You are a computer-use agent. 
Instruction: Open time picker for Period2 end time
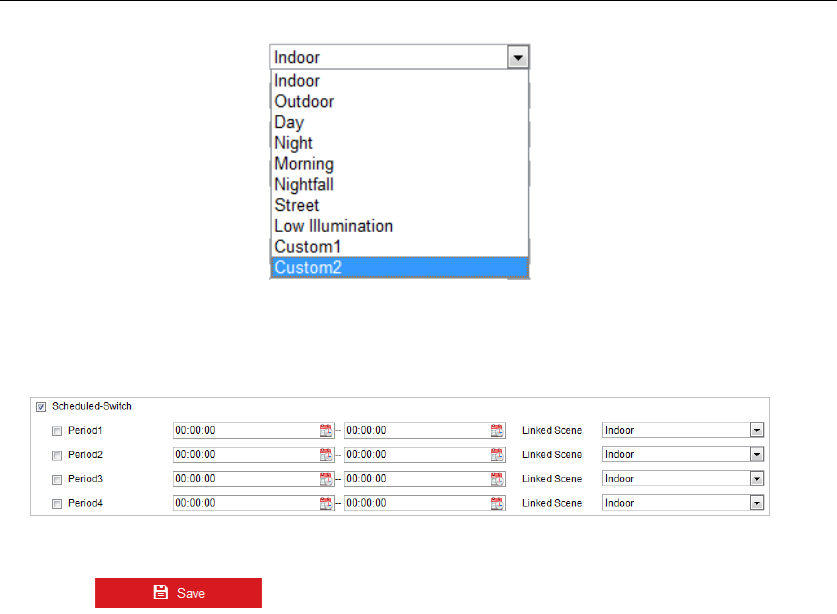497,455
